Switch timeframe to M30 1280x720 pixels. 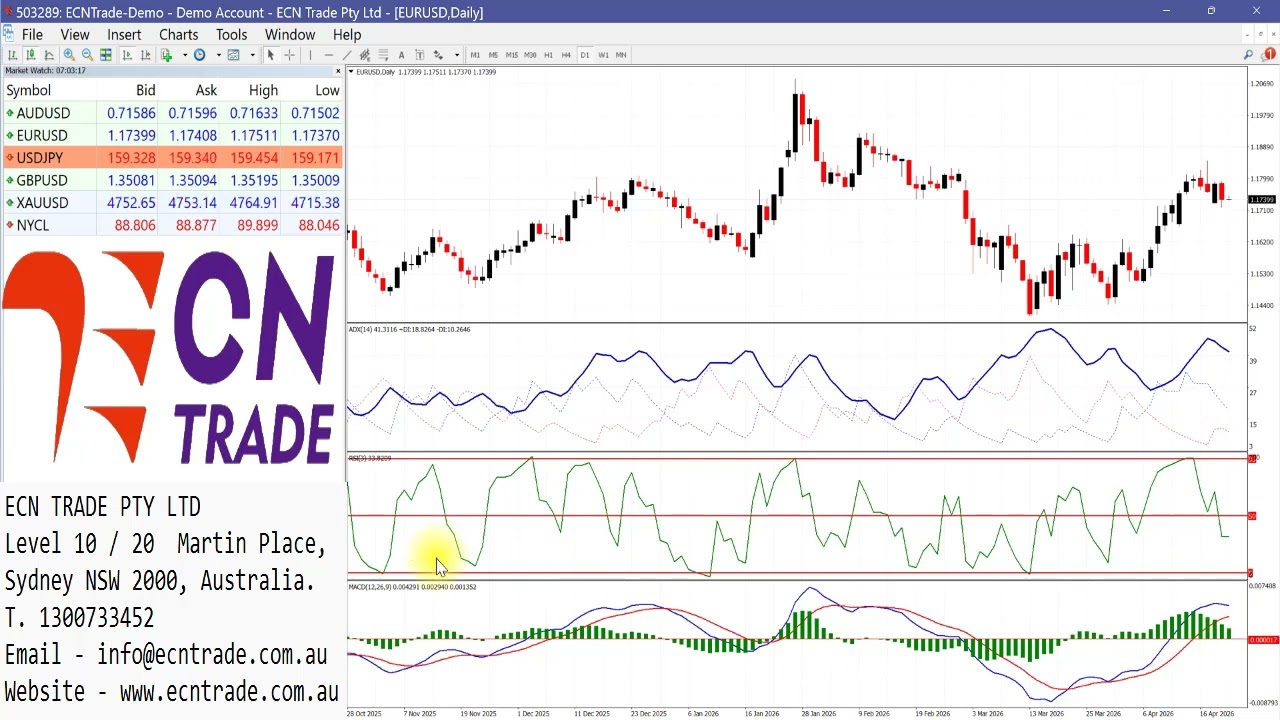530,55
